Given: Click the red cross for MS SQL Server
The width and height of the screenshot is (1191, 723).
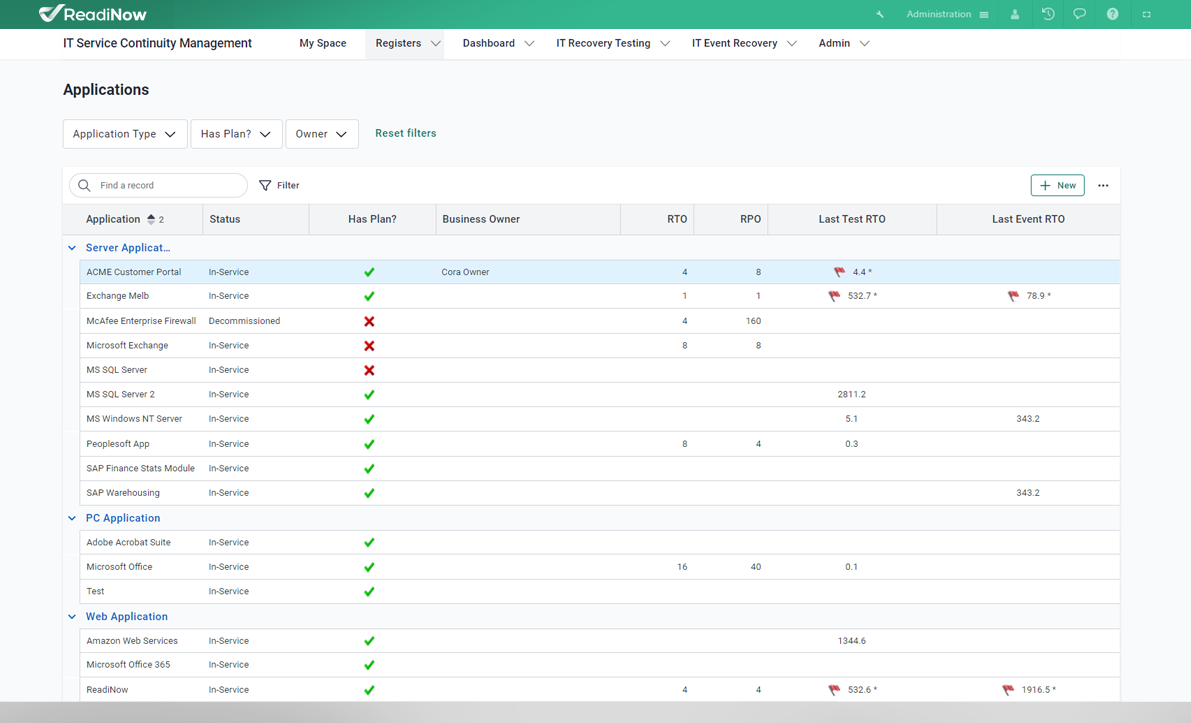Looking at the screenshot, I should 369,371.
